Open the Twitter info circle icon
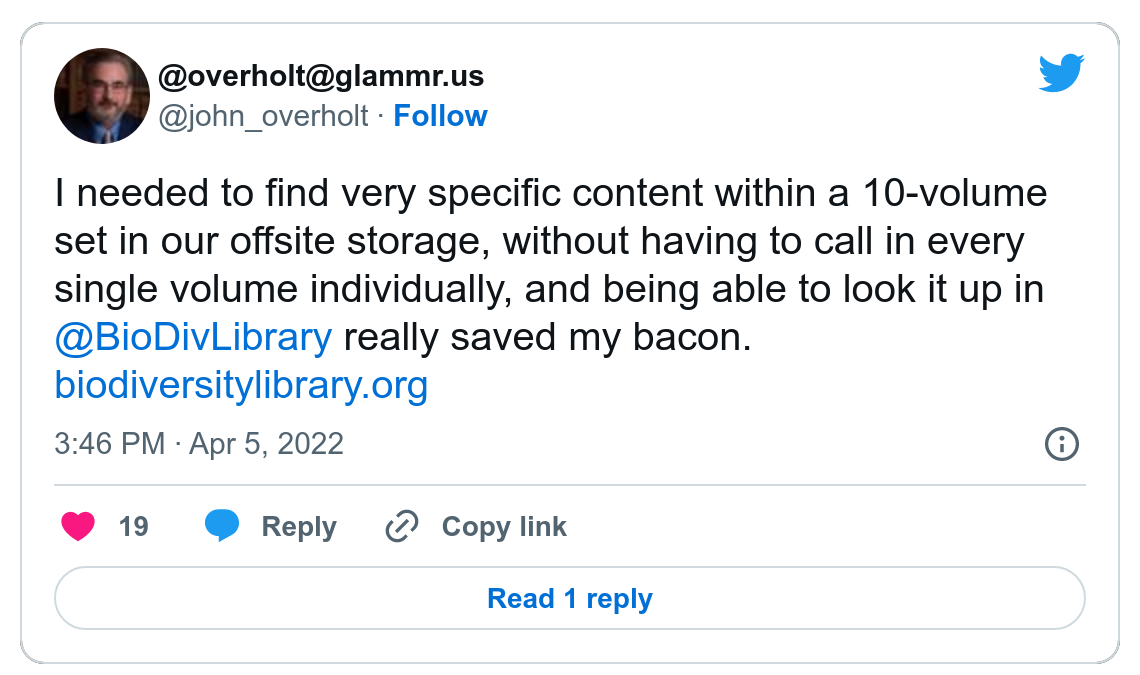Screen dimensions: 1140x675 pos(1061,444)
